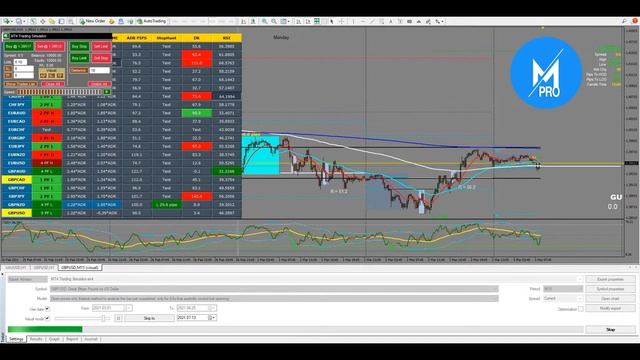The height and width of the screenshot is (360, 640).
Task: Place a Buy Stop order
Action: point(79,47)
